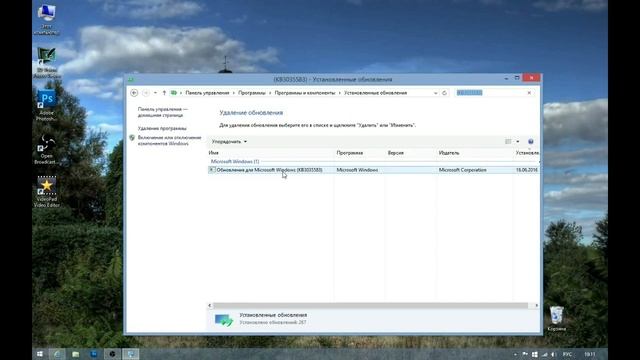Open File Explorer from the taskbar
This screenshot has width=640, height=360.
[76, 354]
